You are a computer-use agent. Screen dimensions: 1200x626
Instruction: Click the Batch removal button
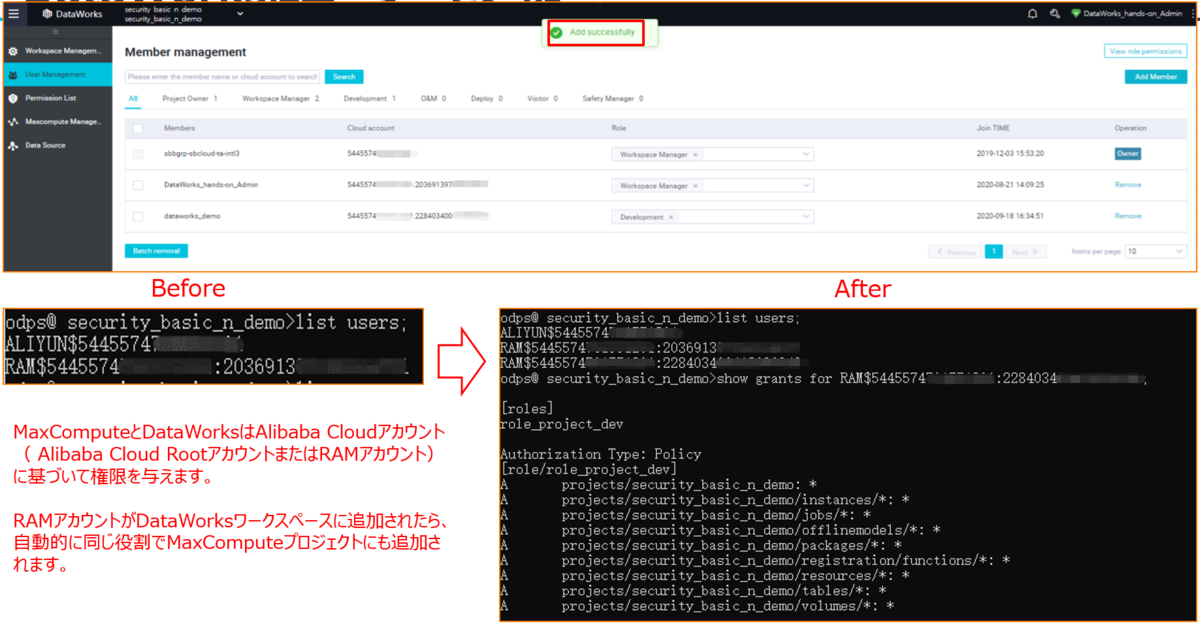[x=156, y=251]
